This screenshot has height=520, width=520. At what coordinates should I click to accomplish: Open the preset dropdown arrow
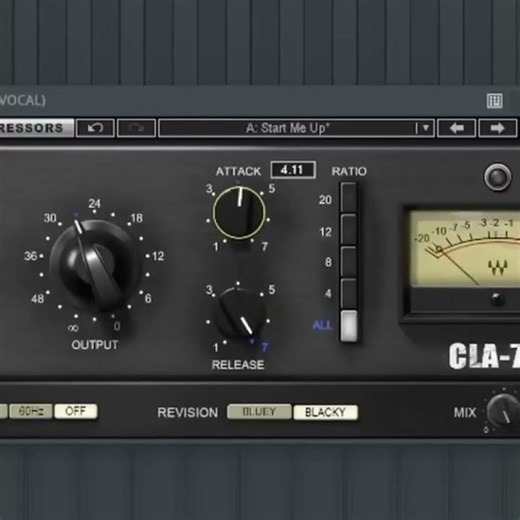[425, 128]
